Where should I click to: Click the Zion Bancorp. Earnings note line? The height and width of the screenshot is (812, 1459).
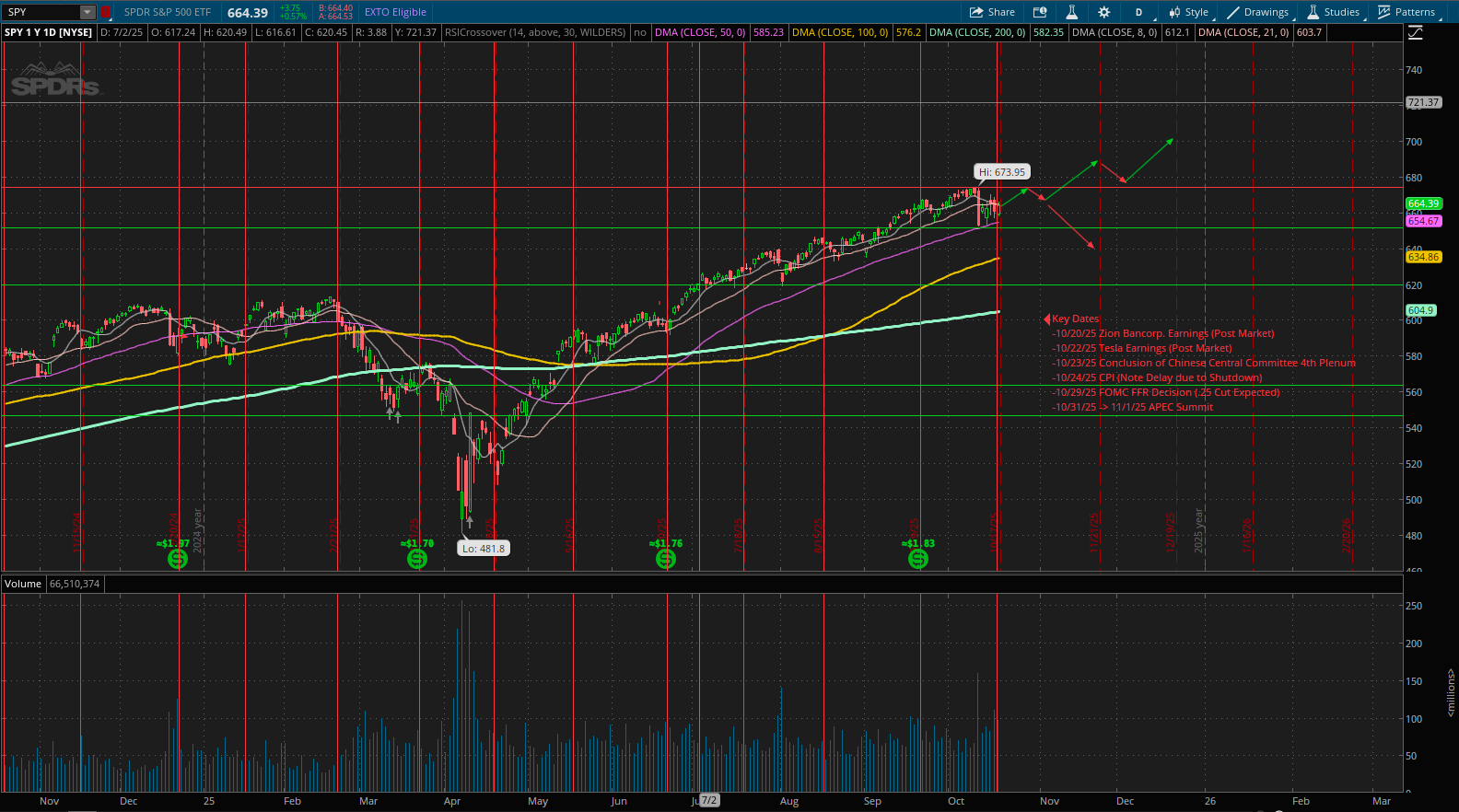(1164, 333)
